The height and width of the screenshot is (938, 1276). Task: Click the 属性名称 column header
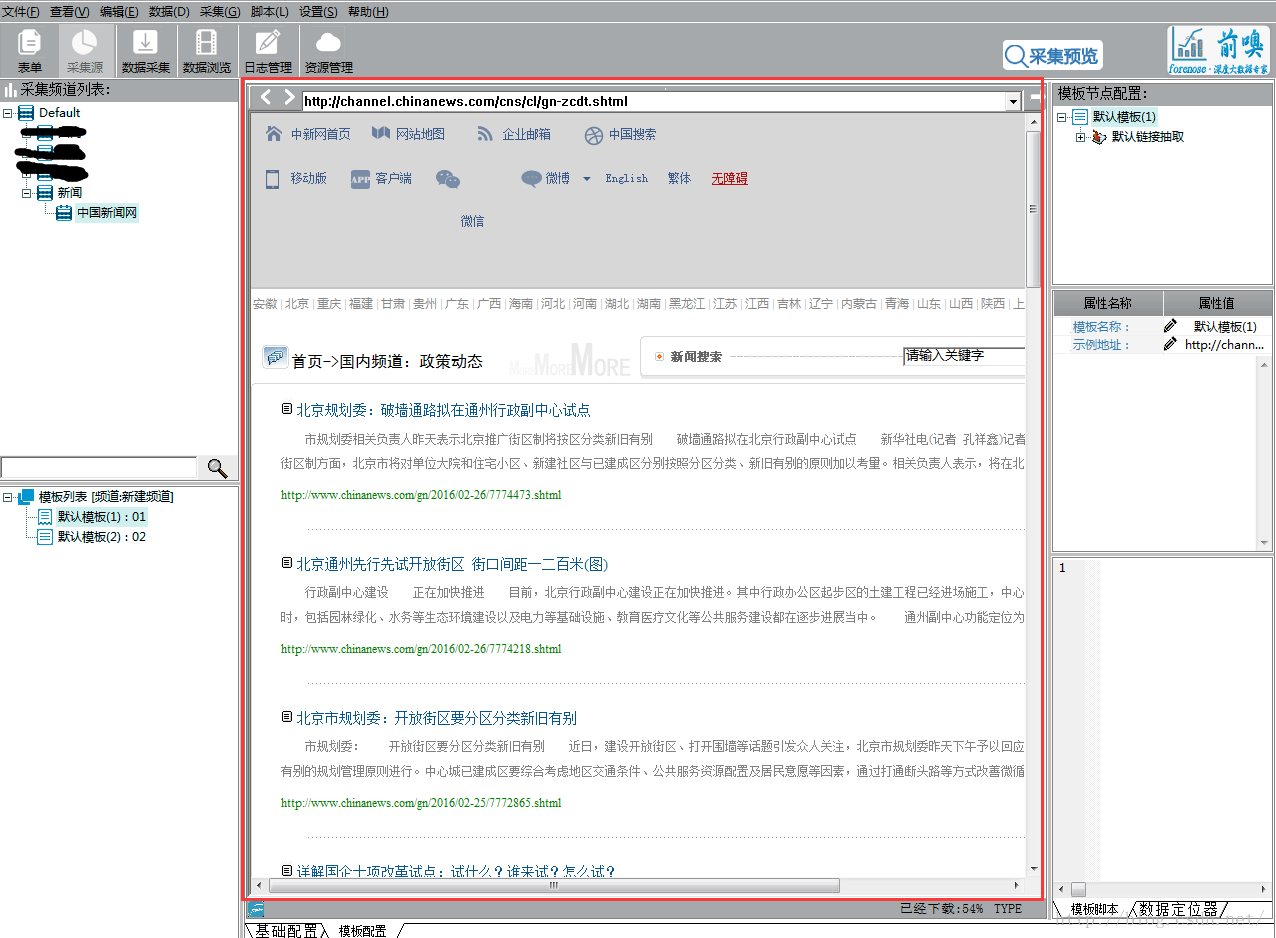point(1108,304)
